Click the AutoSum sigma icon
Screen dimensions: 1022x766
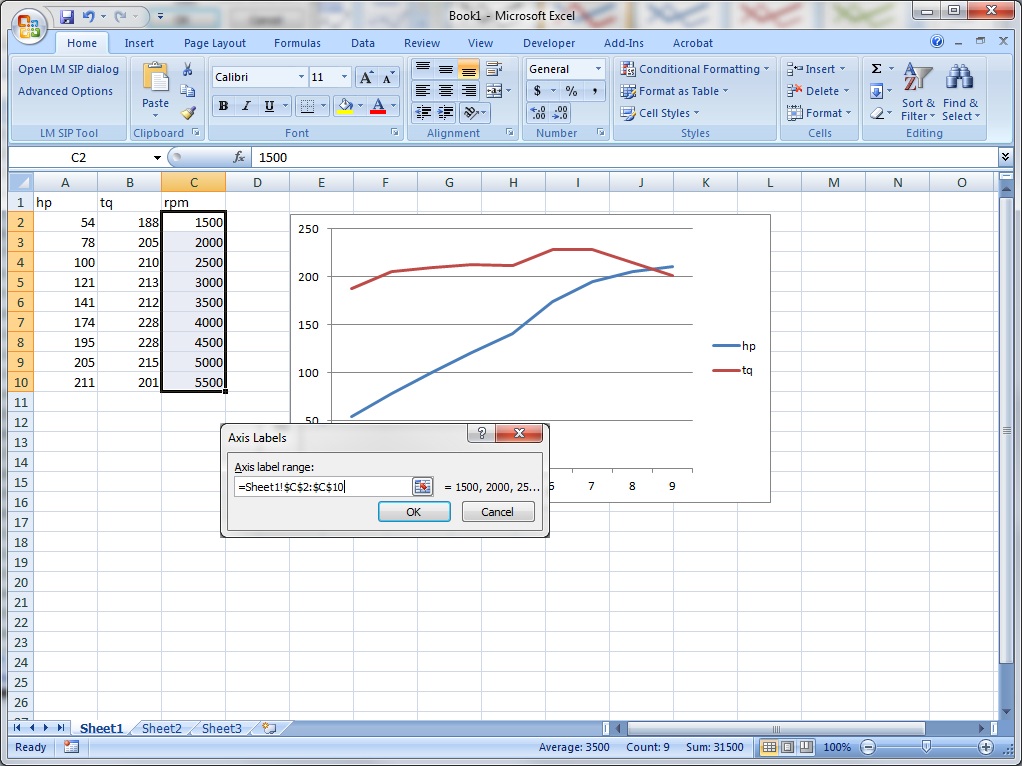click(876, 69)
